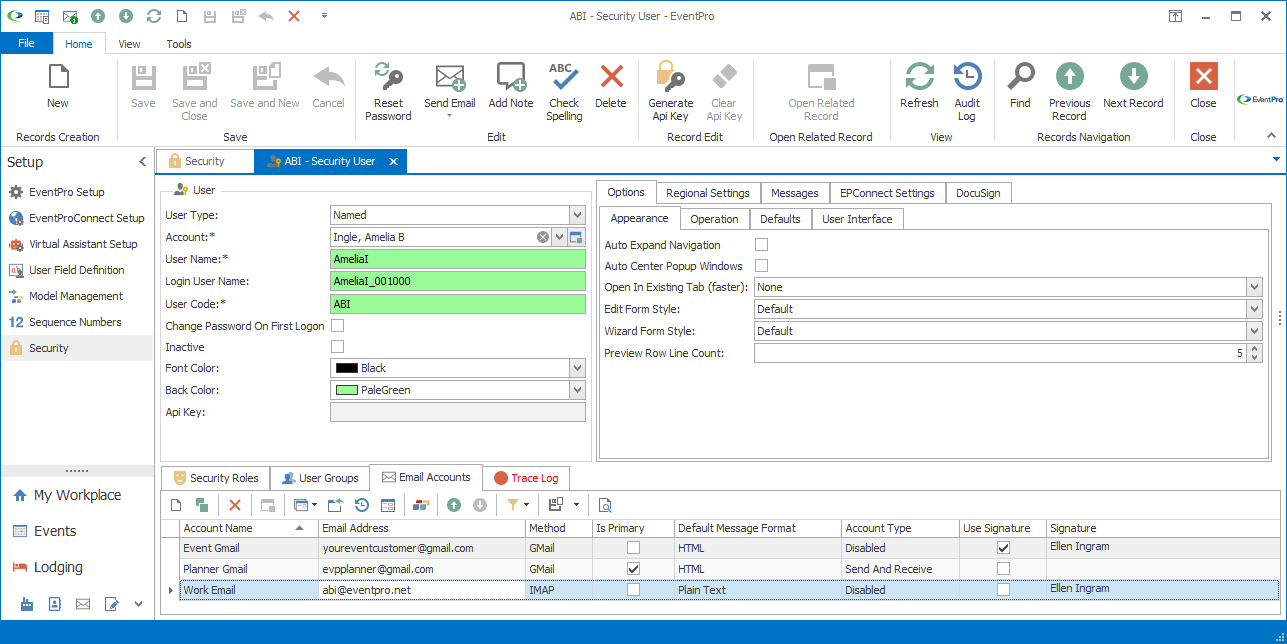Click green up arrow in grid toolbar
The image size is (1287, 644).
coord(454,505)
